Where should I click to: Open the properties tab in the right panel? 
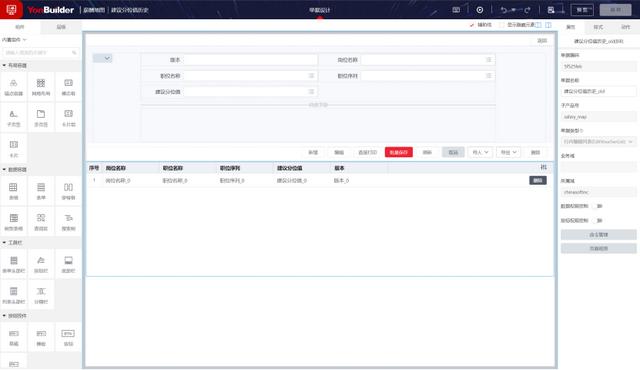(x=571, y=27)
